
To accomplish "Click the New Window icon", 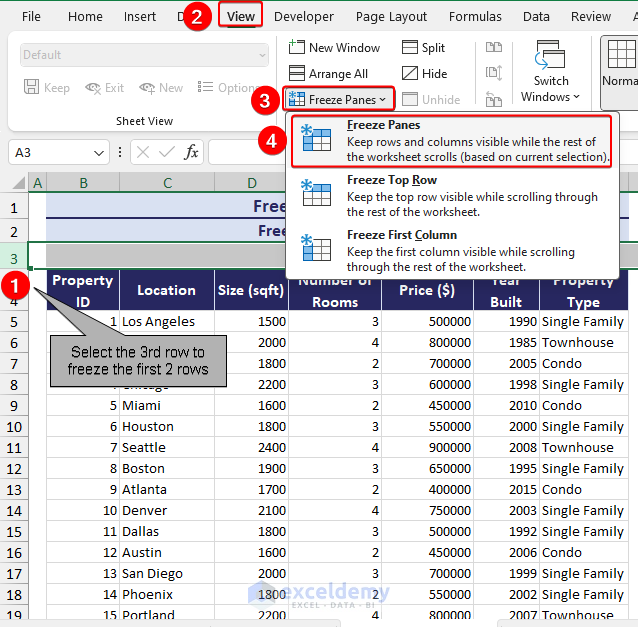I will pos(296,47).
